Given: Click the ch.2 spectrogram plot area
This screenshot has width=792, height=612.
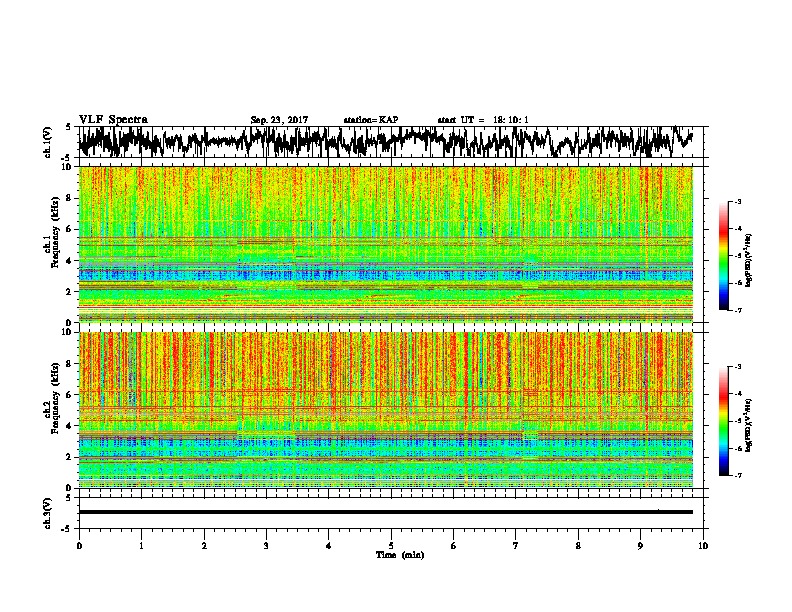Looking at the screenshot, I should [x=385, y=410].
